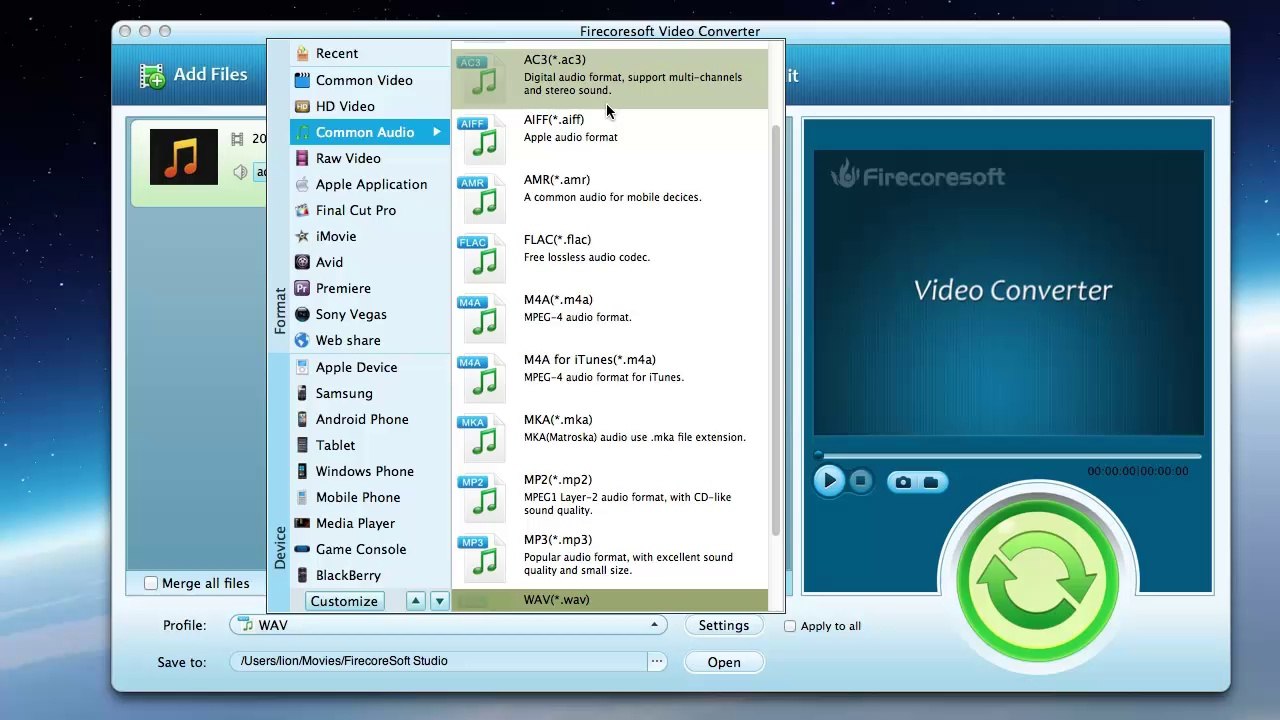Click the down arrow beside Customize
Image resolution: width=1280 pixels, height=720 pixels.
(x=439, y=601)
